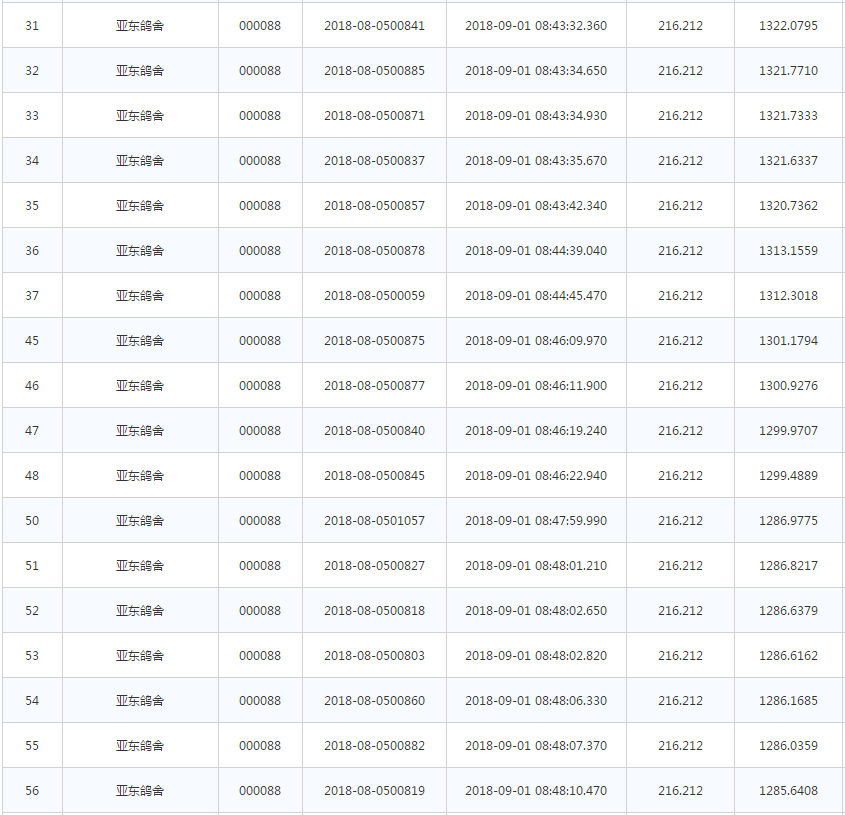Click rank number 45 cell

[32, 341]
